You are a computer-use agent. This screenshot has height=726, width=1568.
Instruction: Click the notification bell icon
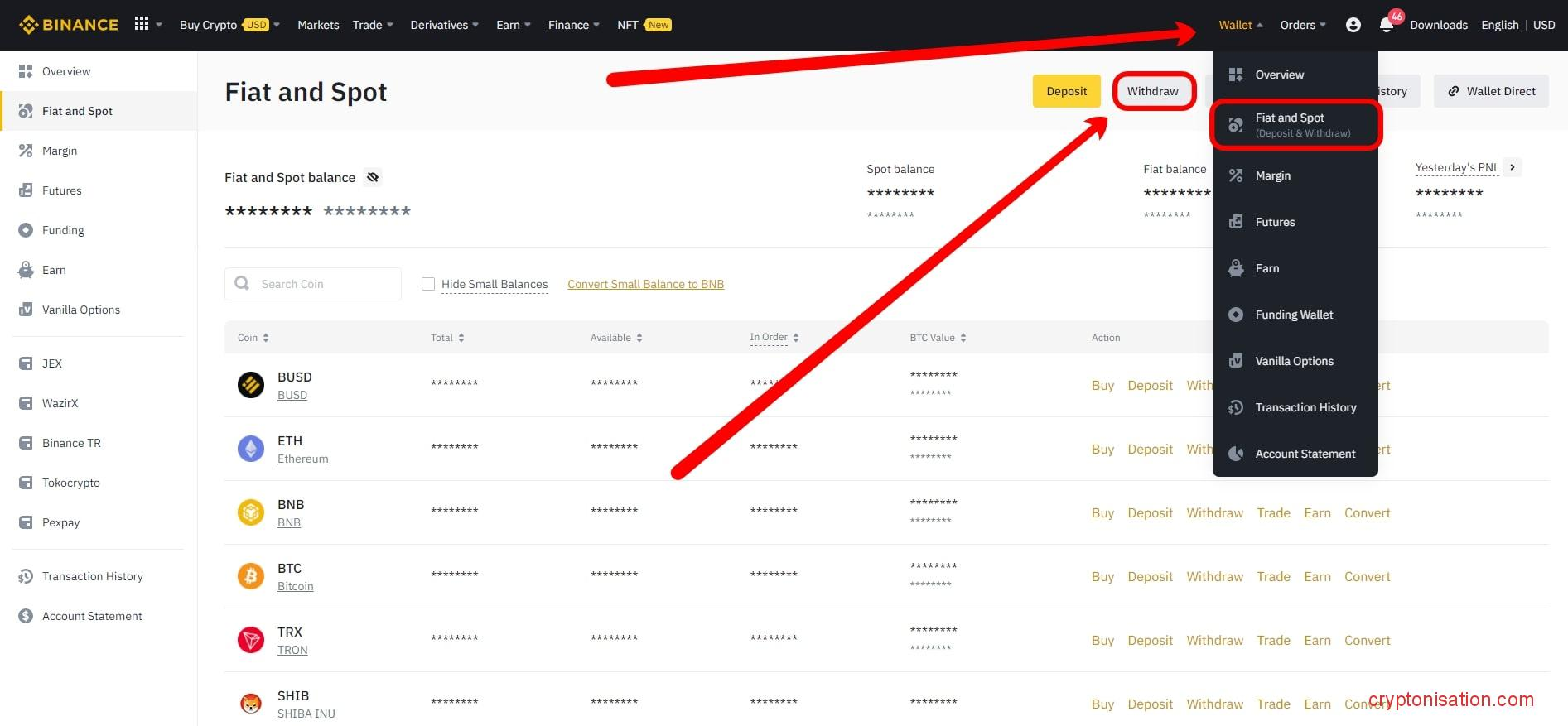coord(1387,26)
